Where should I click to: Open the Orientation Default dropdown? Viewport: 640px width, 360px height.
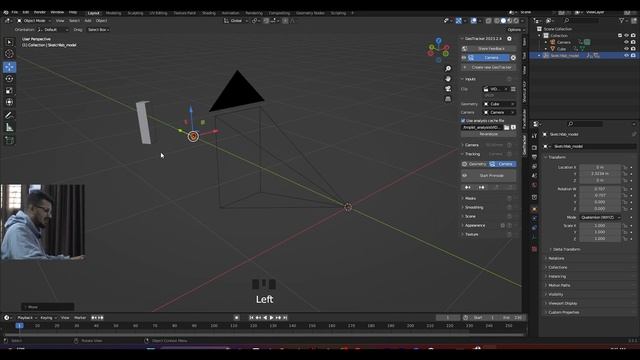click(53, 30)
